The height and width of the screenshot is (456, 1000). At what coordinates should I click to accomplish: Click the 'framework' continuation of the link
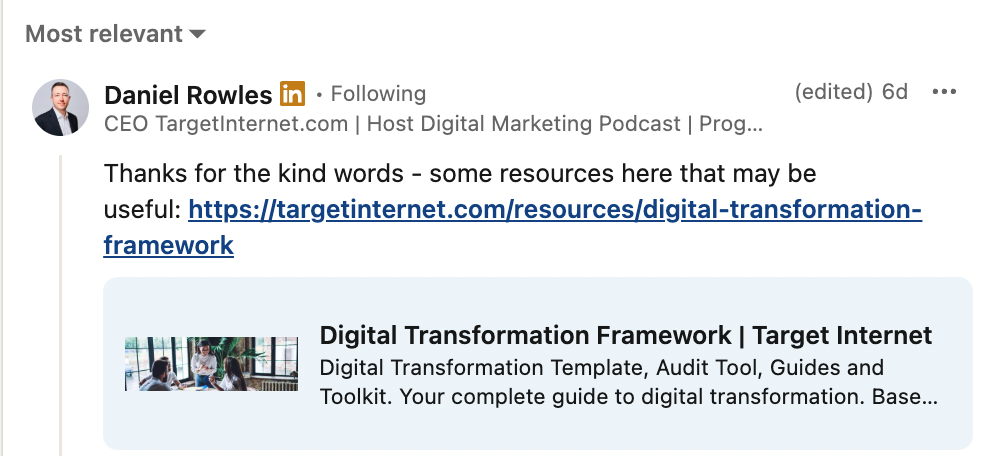168,245
